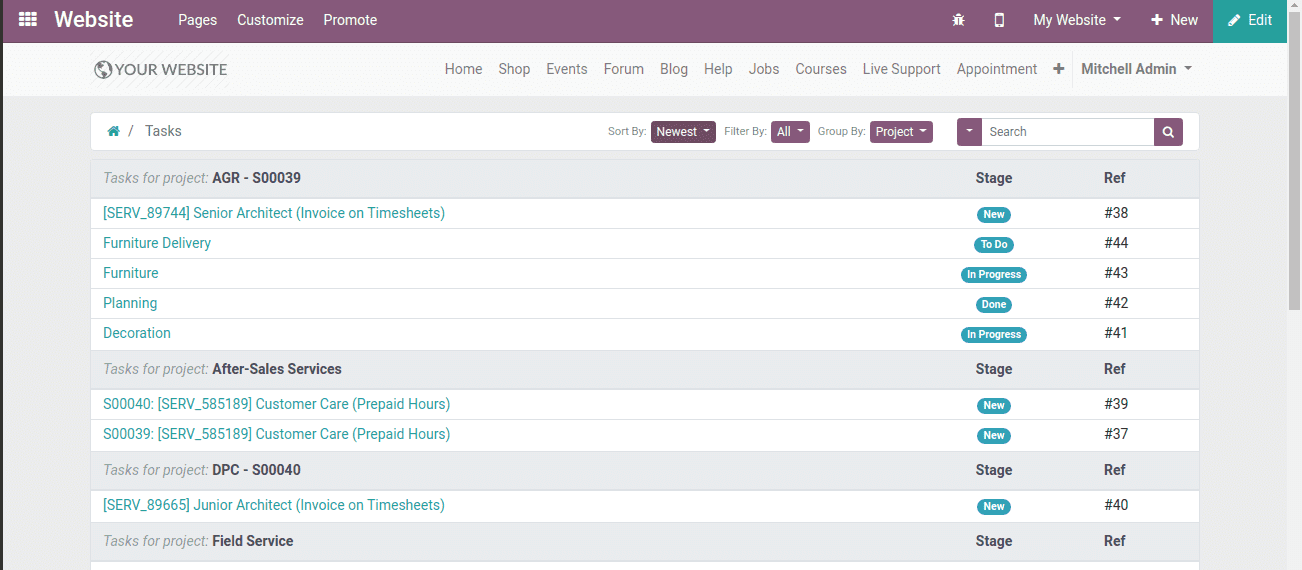1302x570 pixels.
Task: Open the Decoration task link
Action: pyautogui.click(x=137, y=333)
